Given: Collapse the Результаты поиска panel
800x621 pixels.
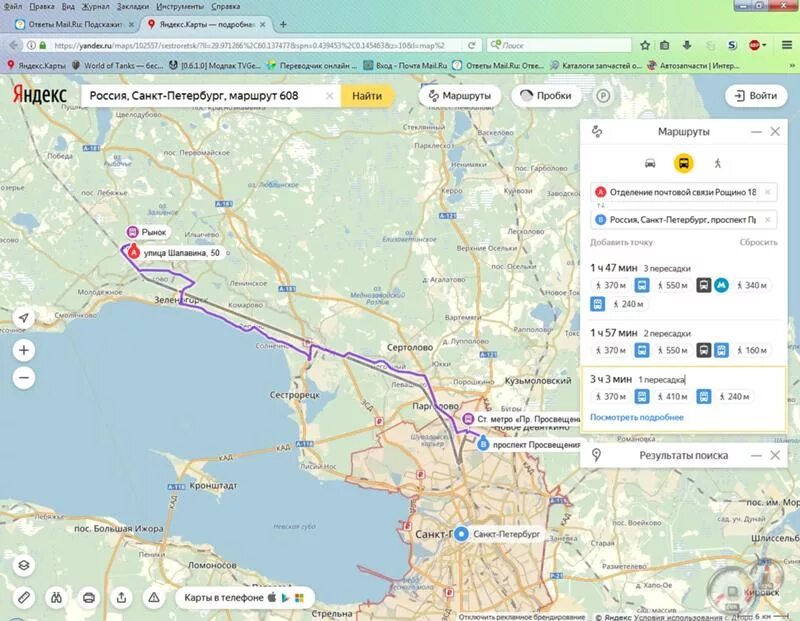Looking at the screenshot, I should (x=756, y=455).
